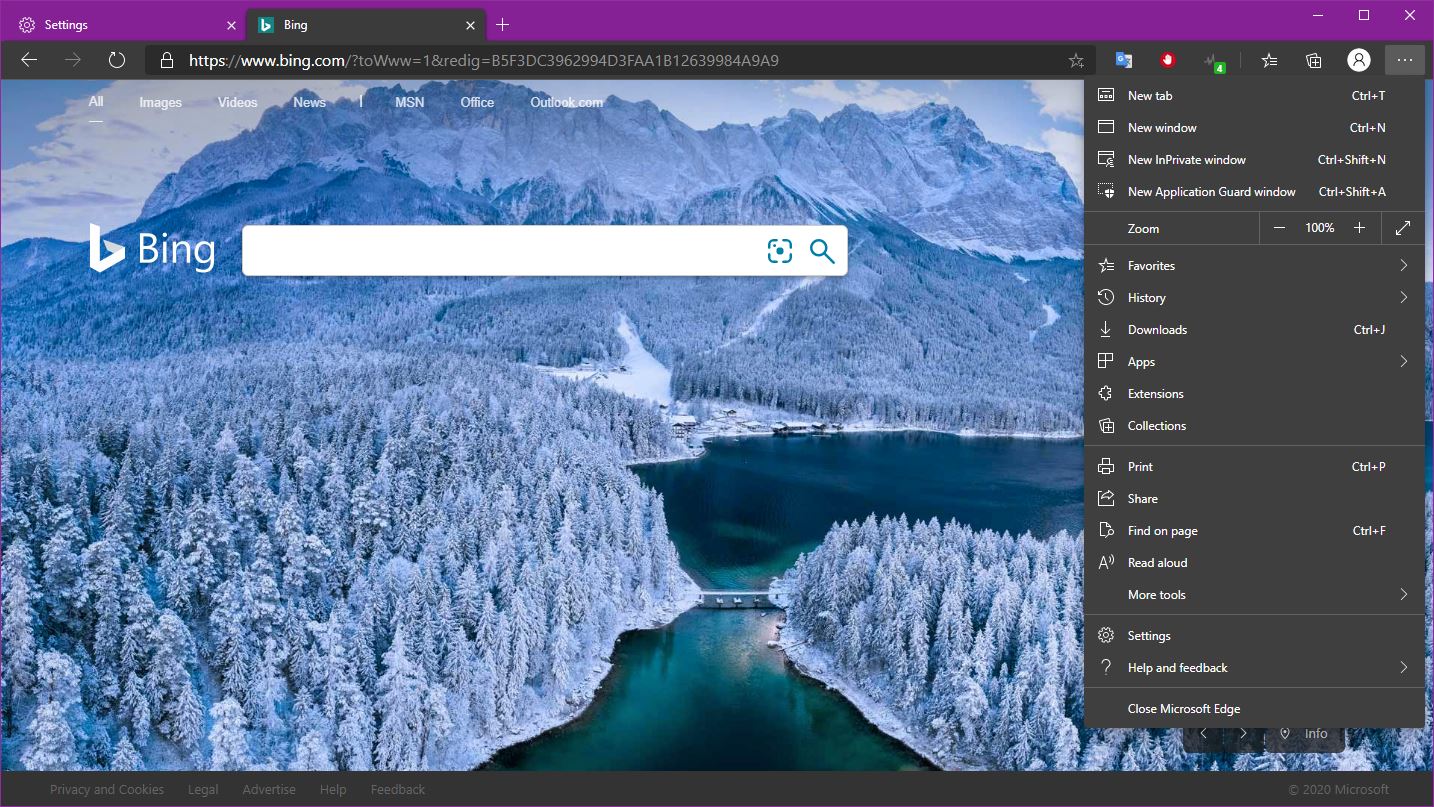Screen dimensions: 1434x807
Task: Open the translate extension icon
Action: (x=1124, y=60)
